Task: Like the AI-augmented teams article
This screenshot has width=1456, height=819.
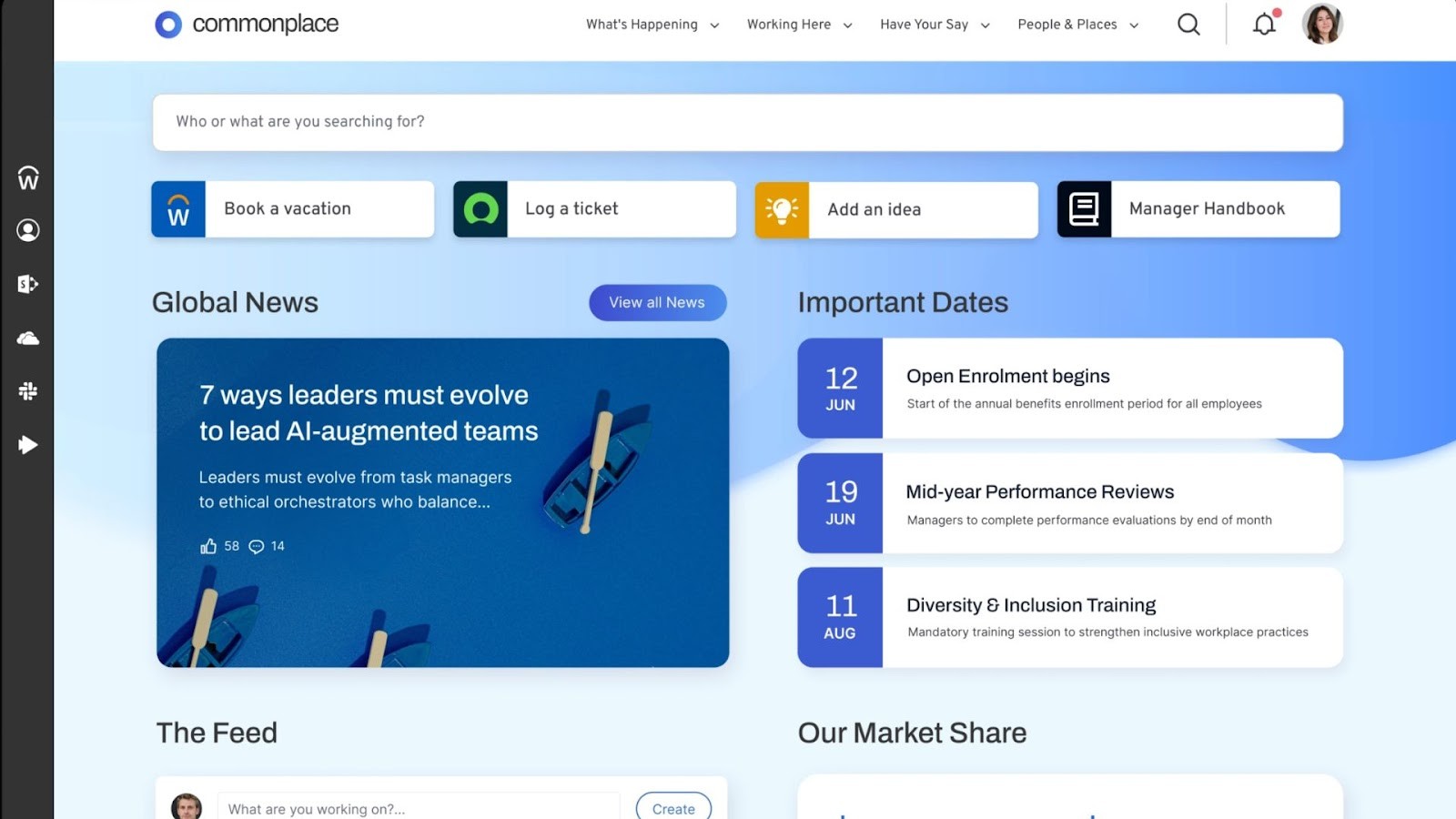Action: [208, 546]
